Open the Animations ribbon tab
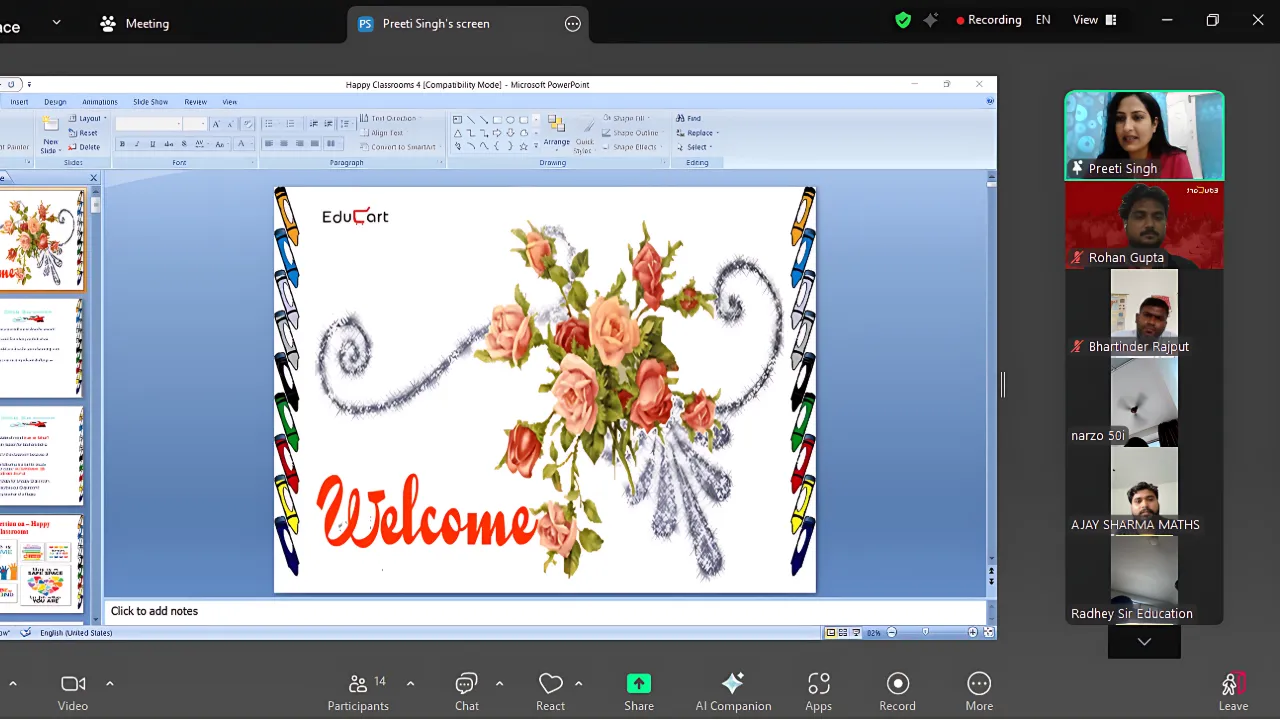The width and height of the screenshot is (1280, 720). [x=100, y=102]
